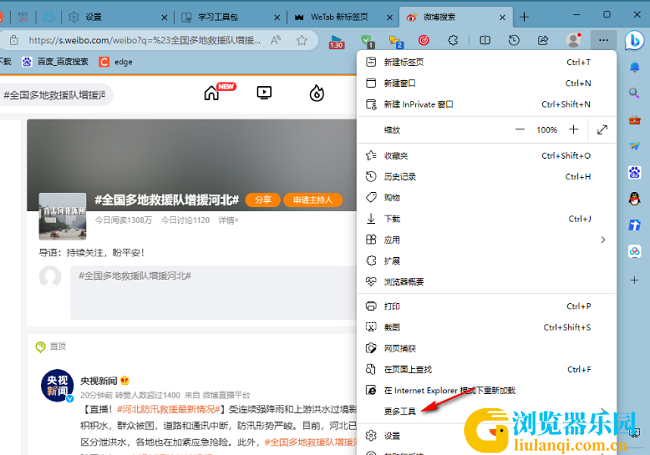This screenshot has height=455, width=650.
Task: Click the topic cover thumbnail image
Action: point(63,216)
